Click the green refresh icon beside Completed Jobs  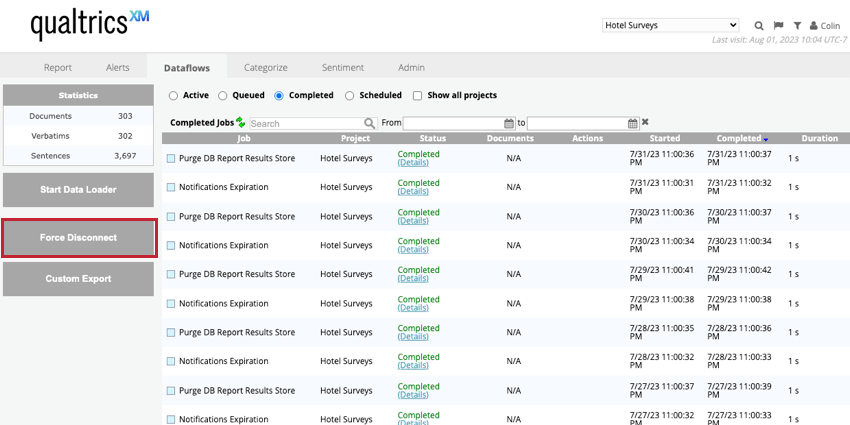pos(241,122)
